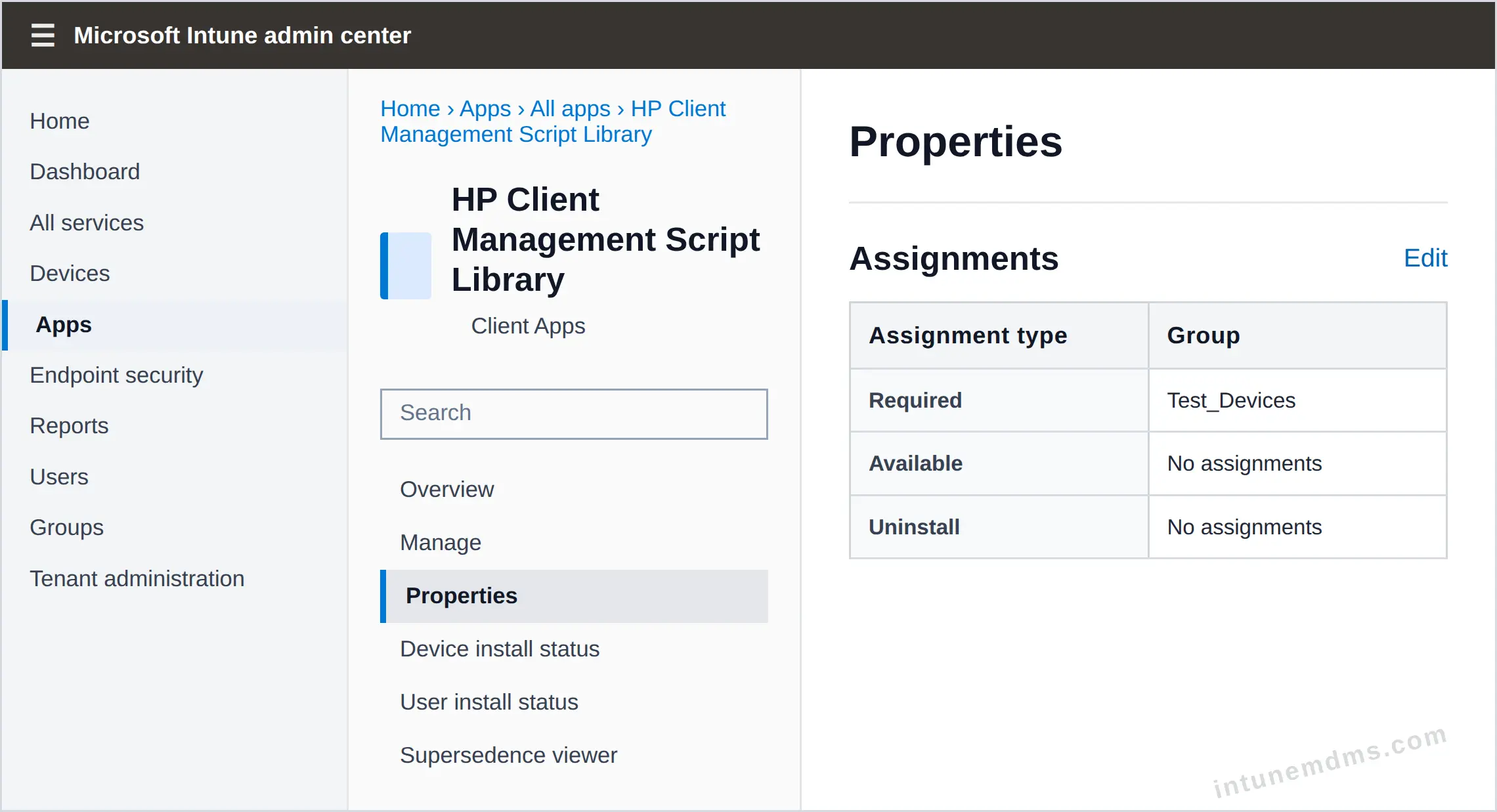Open Endpoint security section
Screen dimensions: 1497x812
pos(116,375)
